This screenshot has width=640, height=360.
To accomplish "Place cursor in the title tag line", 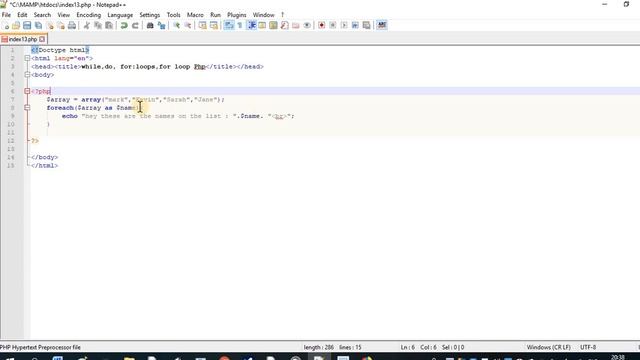I will 147,67.
